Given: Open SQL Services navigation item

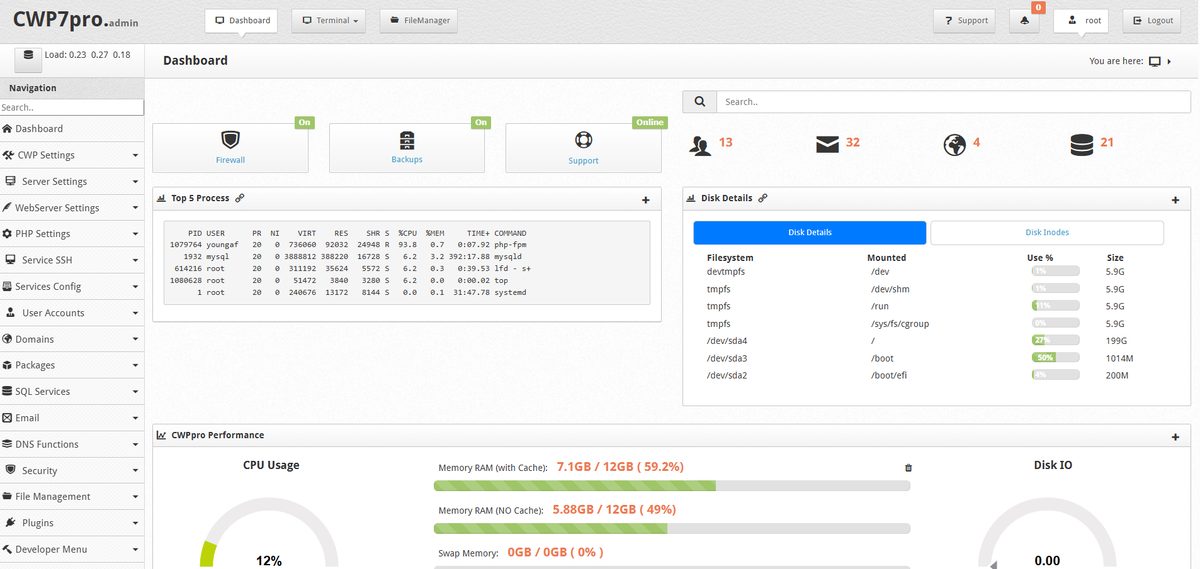Looking at the screenshot, I should (72, 391).
